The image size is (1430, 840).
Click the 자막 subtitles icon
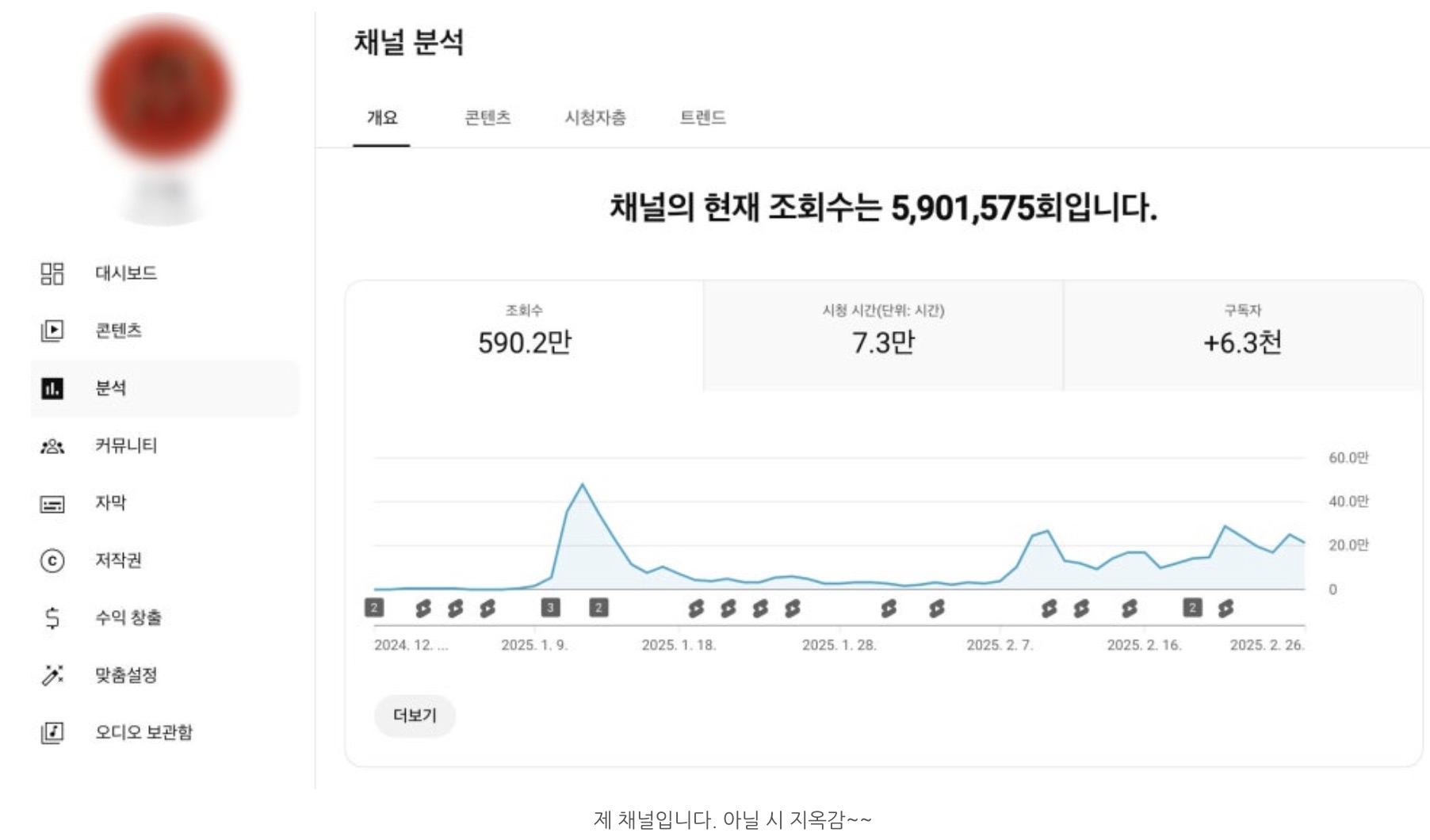[x=52, y=504]
